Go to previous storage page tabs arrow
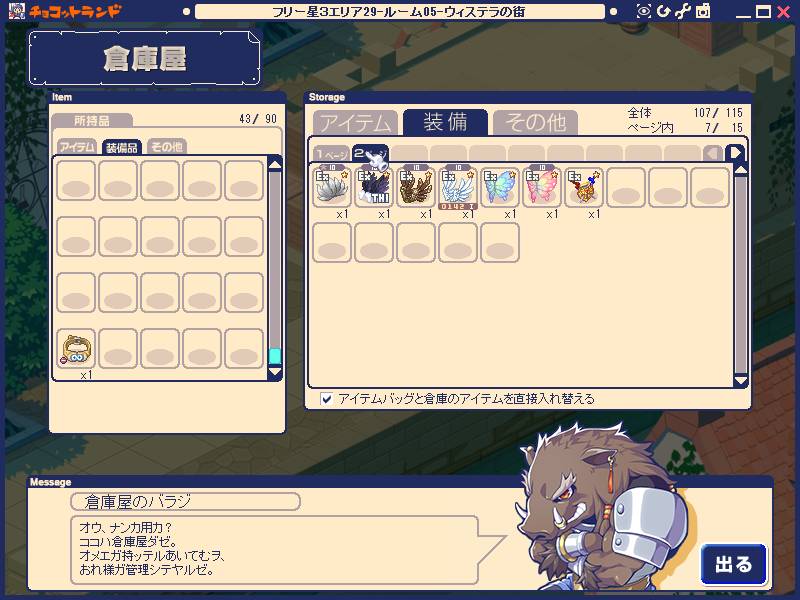This screenshot has width=800, height=600. coord(713,153)
